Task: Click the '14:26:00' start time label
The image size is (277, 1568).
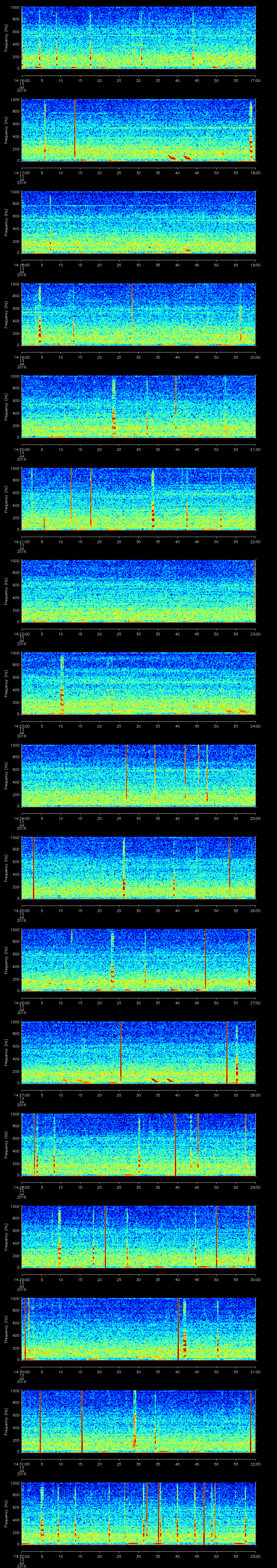Action: tap(22, 1003)
